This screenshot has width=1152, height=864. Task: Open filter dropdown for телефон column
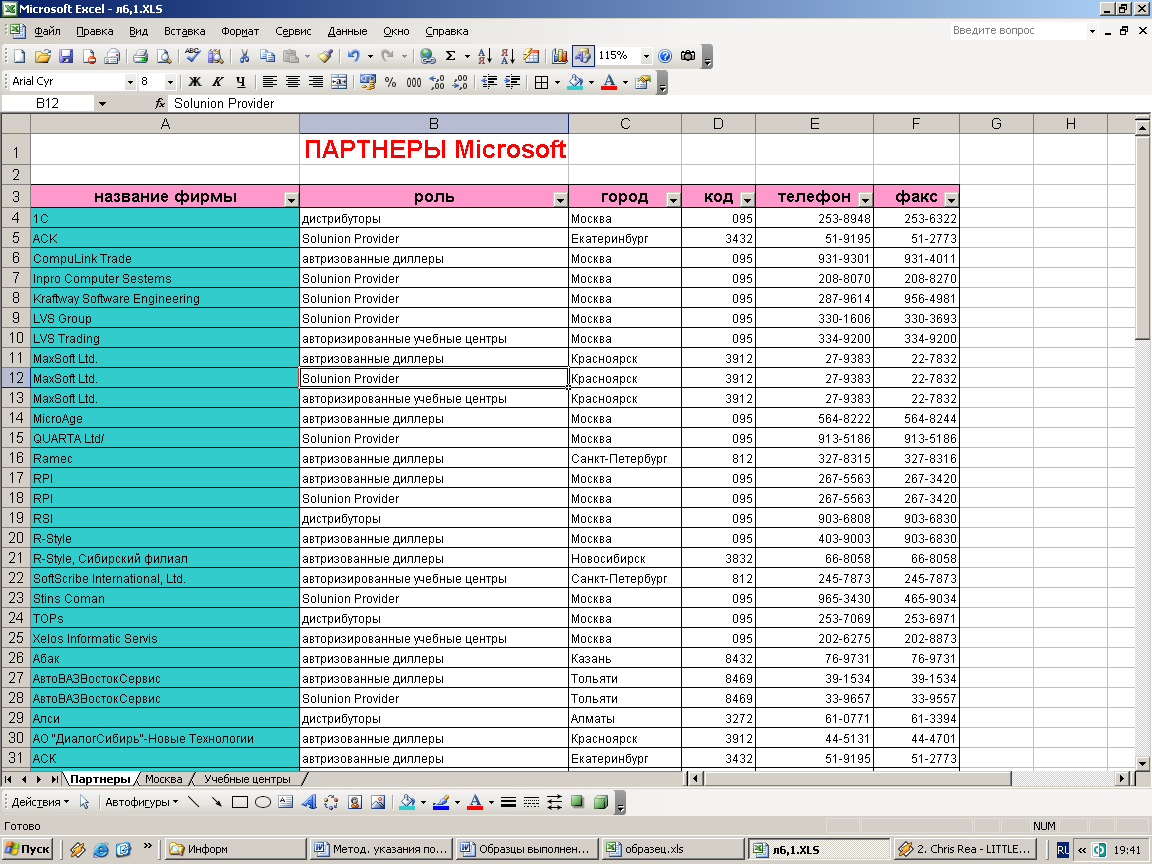[865, 199]
